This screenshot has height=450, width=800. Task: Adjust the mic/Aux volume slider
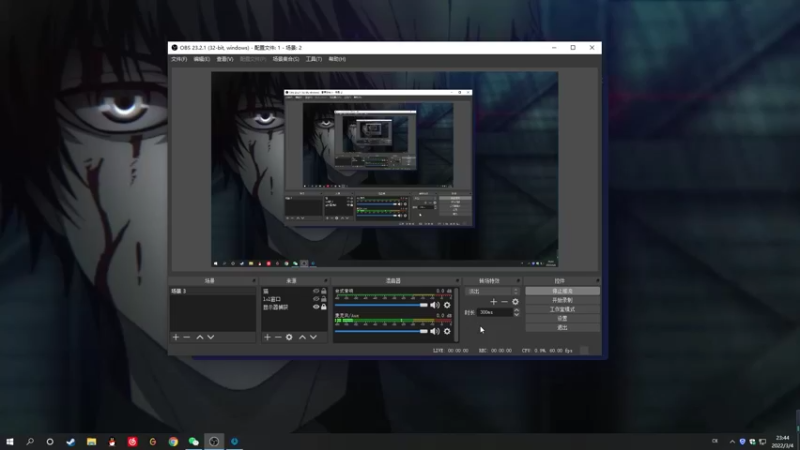pyautogui.click(x=381, y=331)
